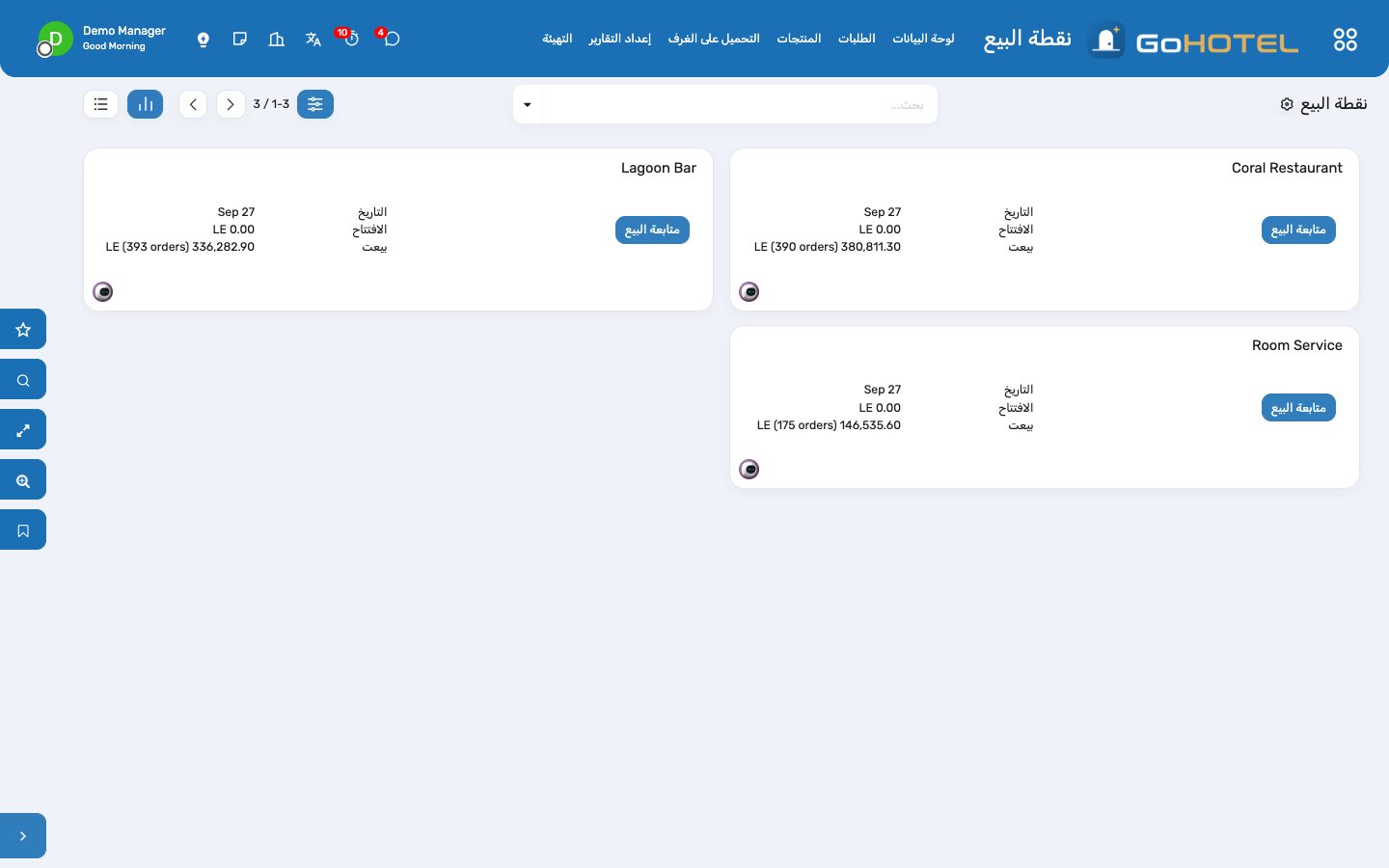Image resolution: width=1389 pixels, height=868 pixels.
Task: Click the star favorites icon in side panel
Action: point(23,330)
